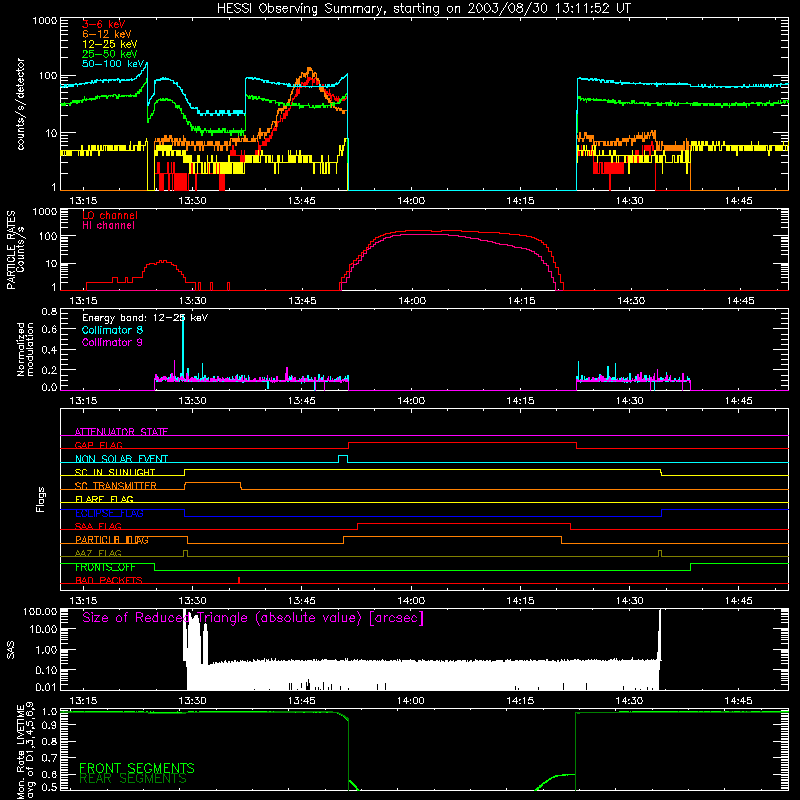Click the 14:15 tick label under modulation plot

(520, 401)
